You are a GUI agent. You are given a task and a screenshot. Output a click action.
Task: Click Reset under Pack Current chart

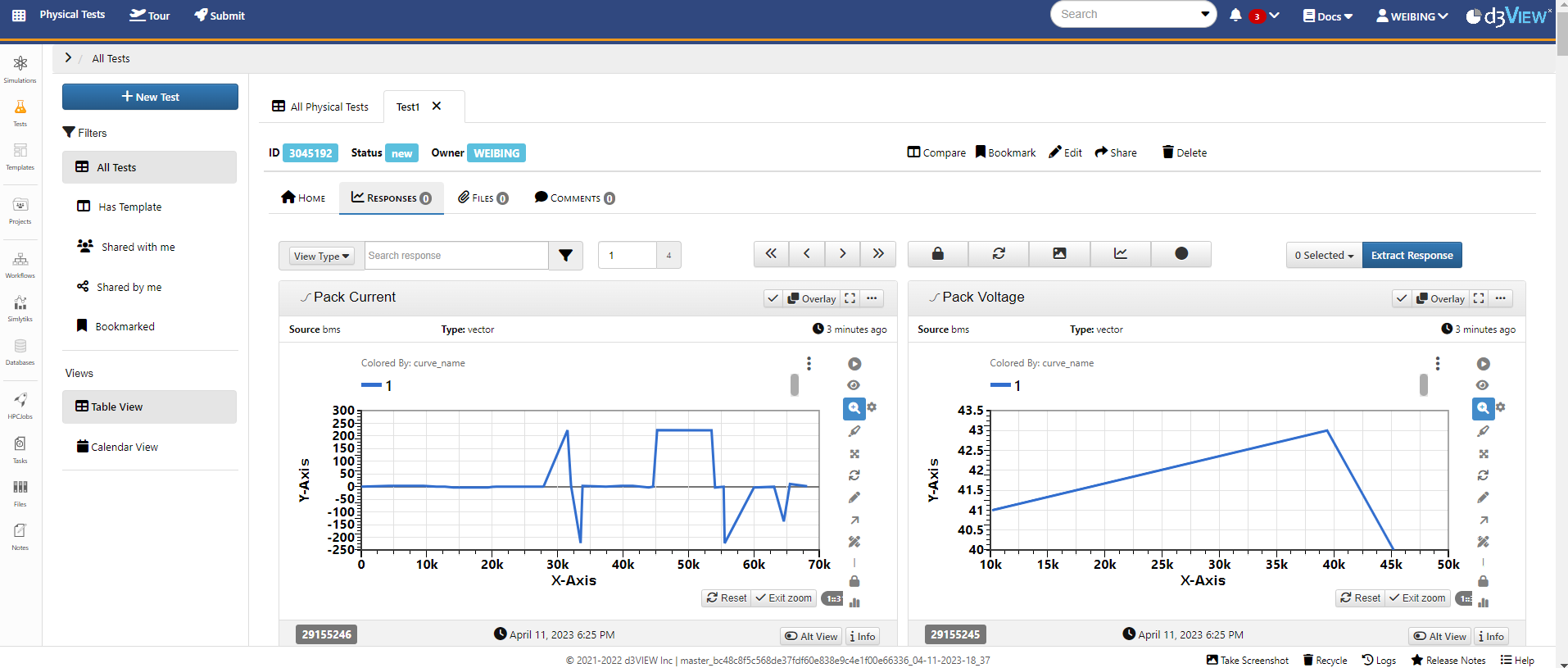(727, 598)
